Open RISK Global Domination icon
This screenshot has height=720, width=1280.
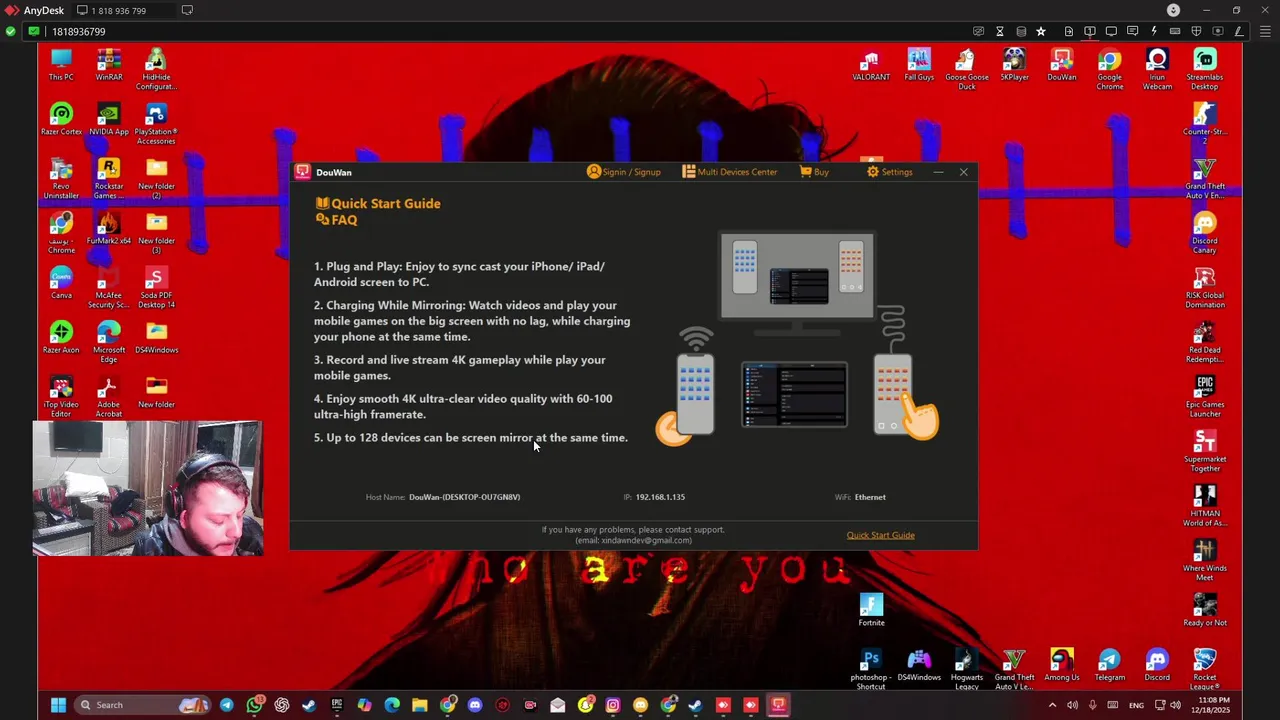pyautogui.click(x=1205, y=288)
